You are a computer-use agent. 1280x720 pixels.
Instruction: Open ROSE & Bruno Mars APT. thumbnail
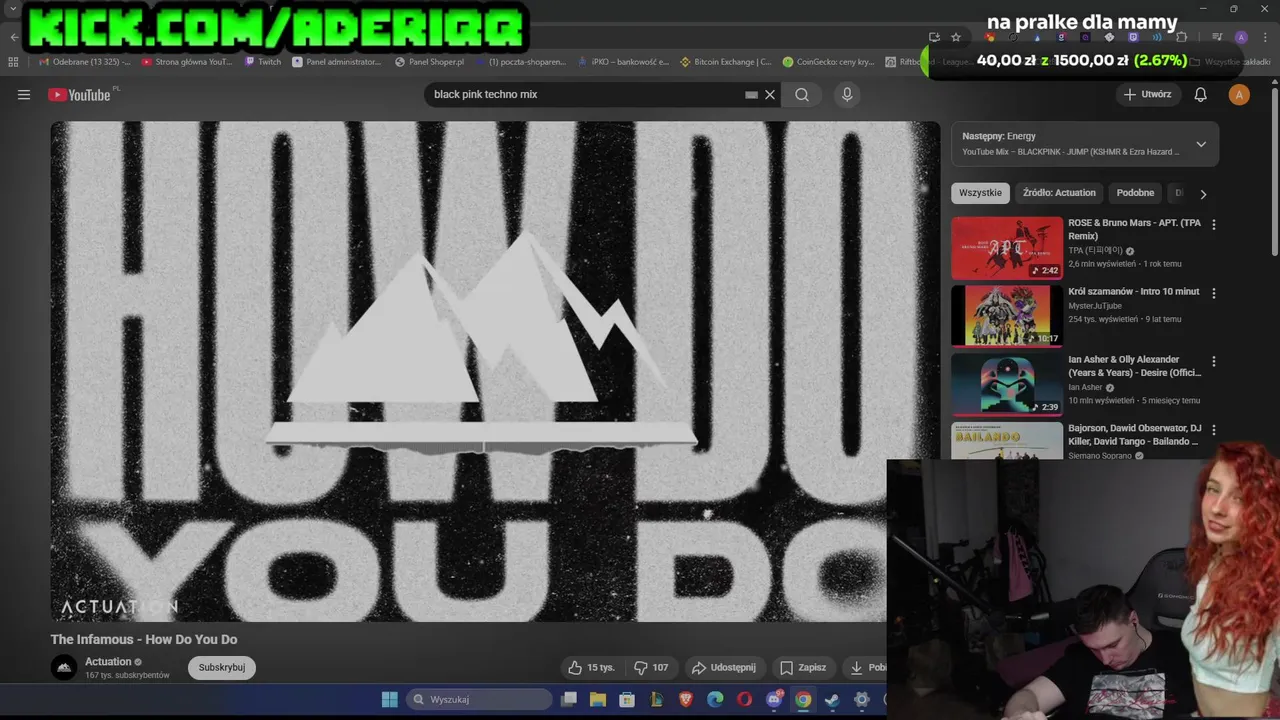tap(1007, 248)
